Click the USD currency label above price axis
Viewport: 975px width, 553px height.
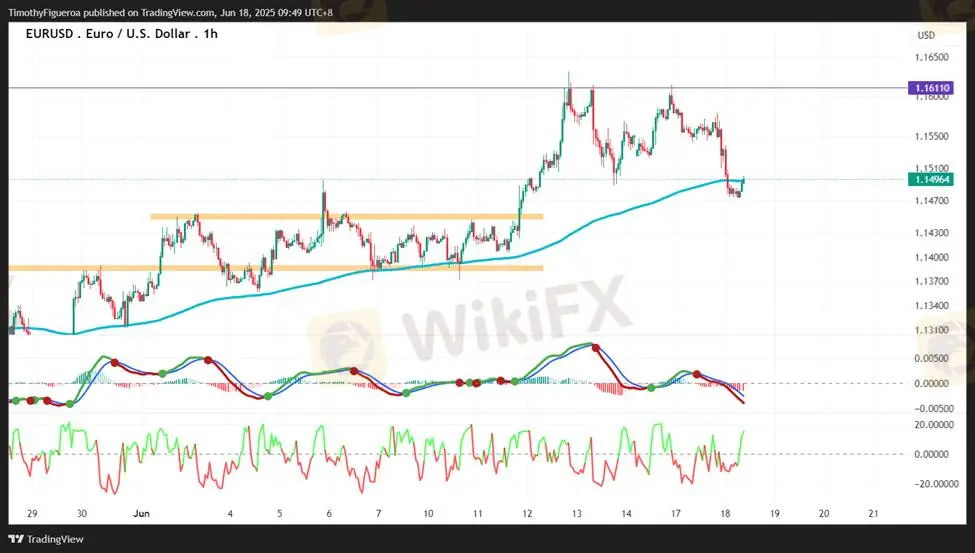(926, 35)
